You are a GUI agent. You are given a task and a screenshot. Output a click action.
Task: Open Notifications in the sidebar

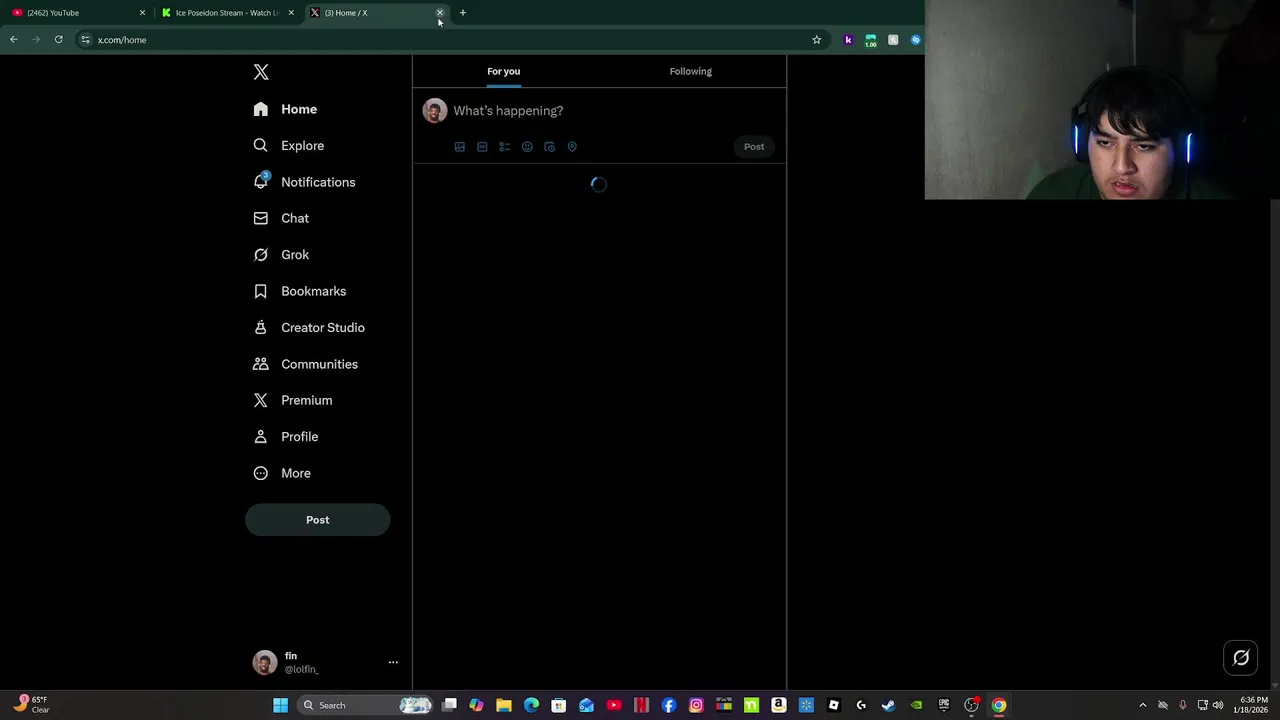point(304,182)
